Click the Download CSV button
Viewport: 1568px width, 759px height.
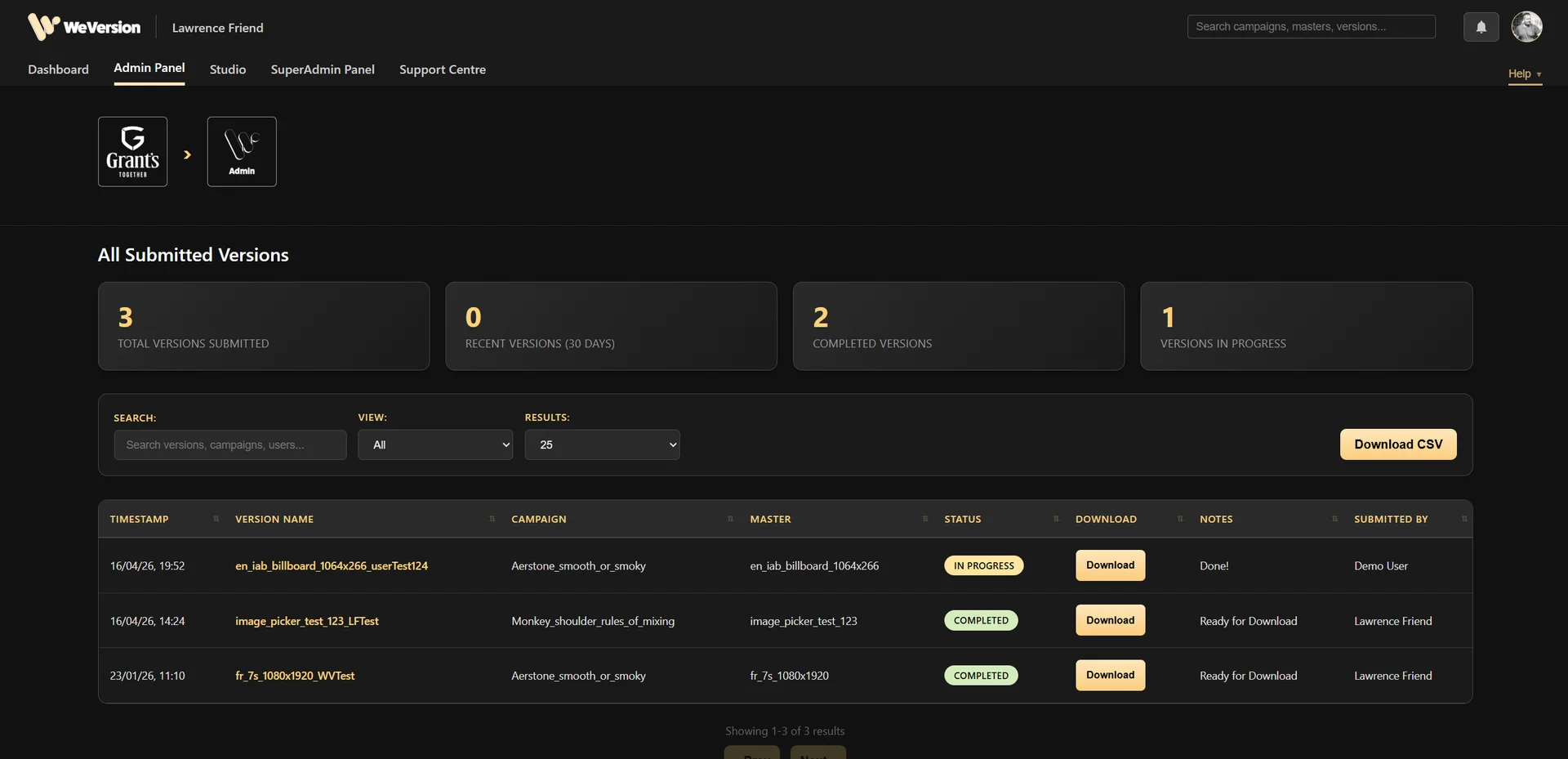coord(1398,444)
